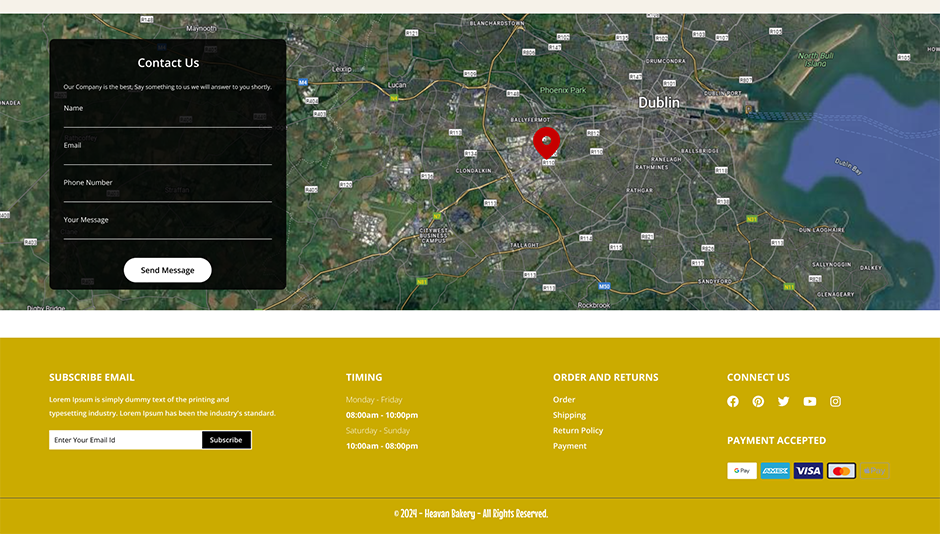
Task: Open the Facebook social icon
Action: pos(733,402)
